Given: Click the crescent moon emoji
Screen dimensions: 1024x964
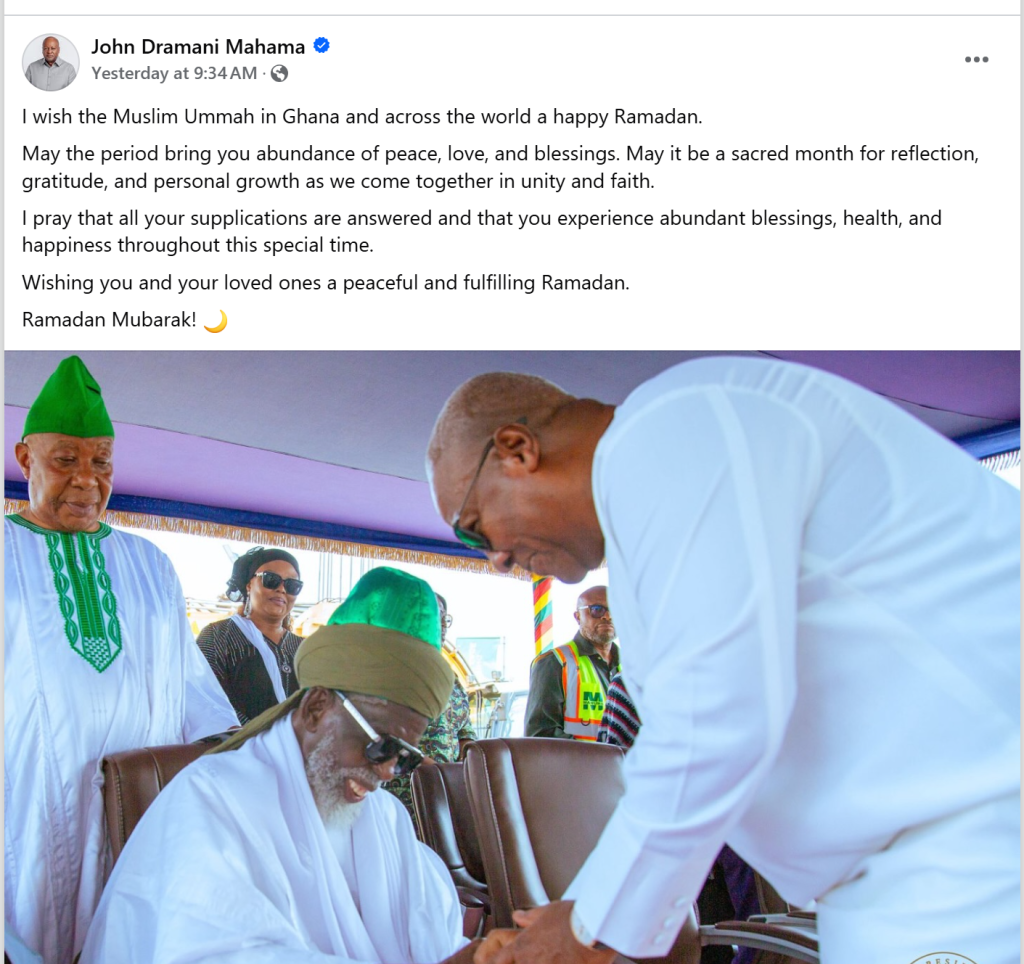Looking at the screenshot, I should click(216, 321).
